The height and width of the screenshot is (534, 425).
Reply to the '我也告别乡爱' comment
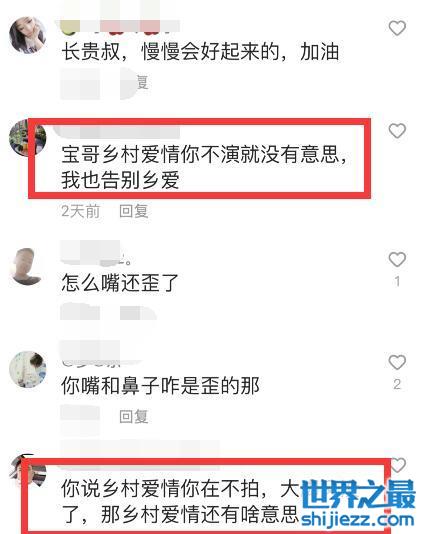click(133, 211)
